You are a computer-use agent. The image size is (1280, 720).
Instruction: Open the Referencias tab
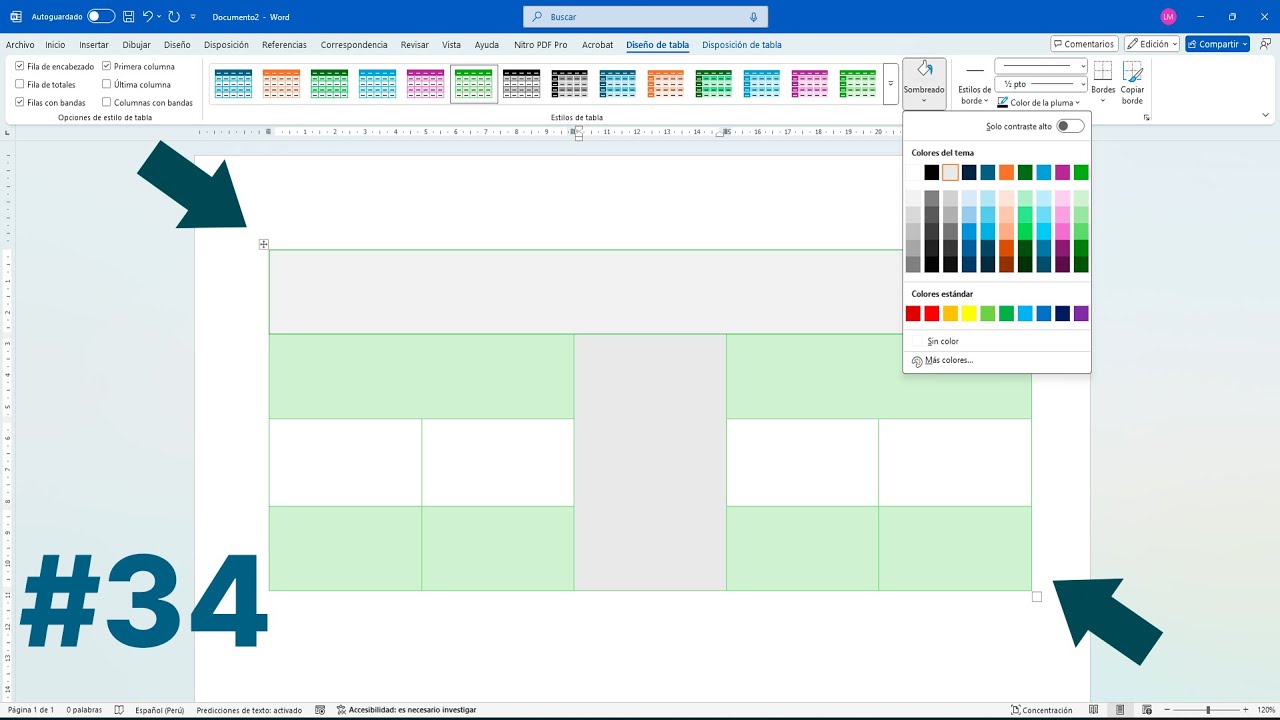pyautogui.click(x=284, y=45)
